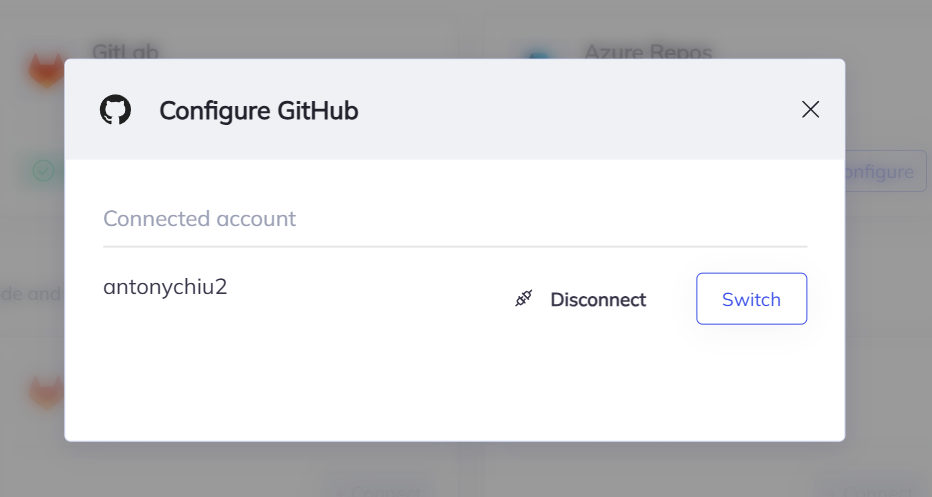Click the blurred GitLab heading text
Image resolution: width=932 pixels, height=497 pixels.
[x=126, y=51]
